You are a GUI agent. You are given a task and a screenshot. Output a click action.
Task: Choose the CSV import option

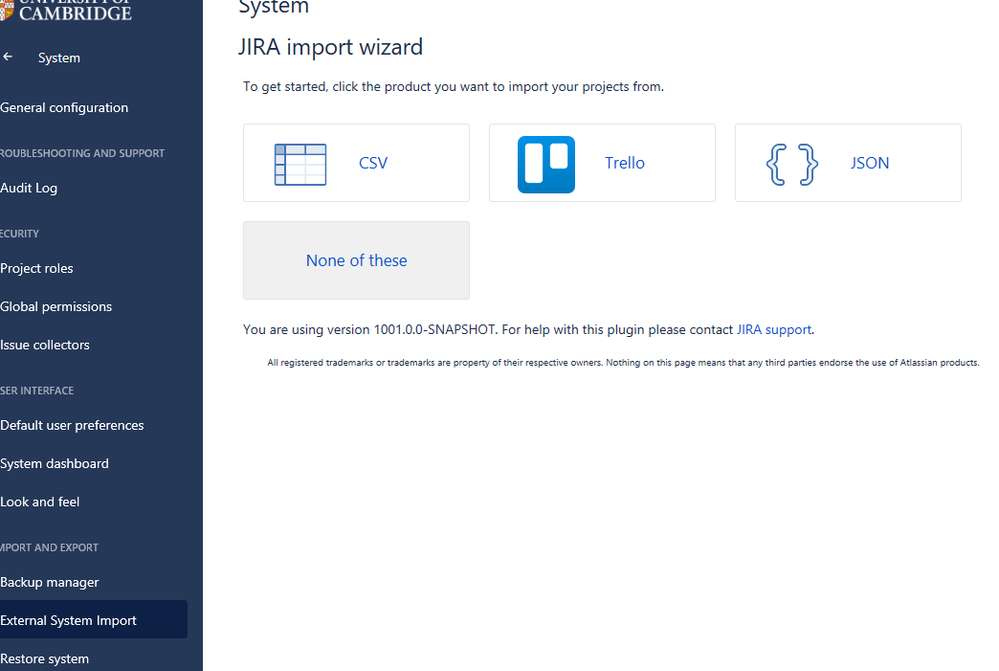click(356, 162)
